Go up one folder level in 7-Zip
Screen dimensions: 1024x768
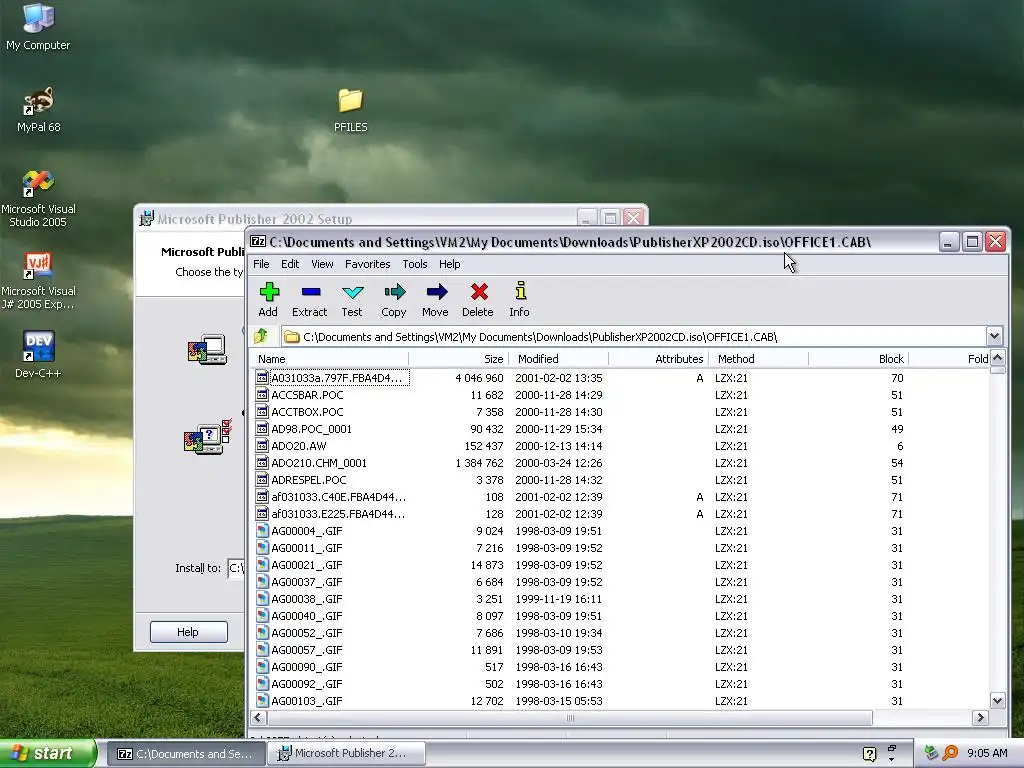pos(261,336)
